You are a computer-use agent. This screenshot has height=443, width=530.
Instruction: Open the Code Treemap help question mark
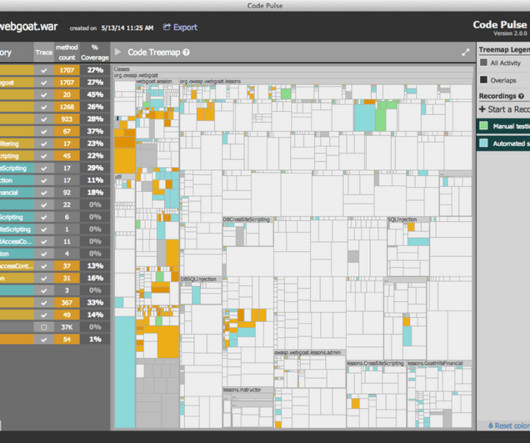[186, 52]
